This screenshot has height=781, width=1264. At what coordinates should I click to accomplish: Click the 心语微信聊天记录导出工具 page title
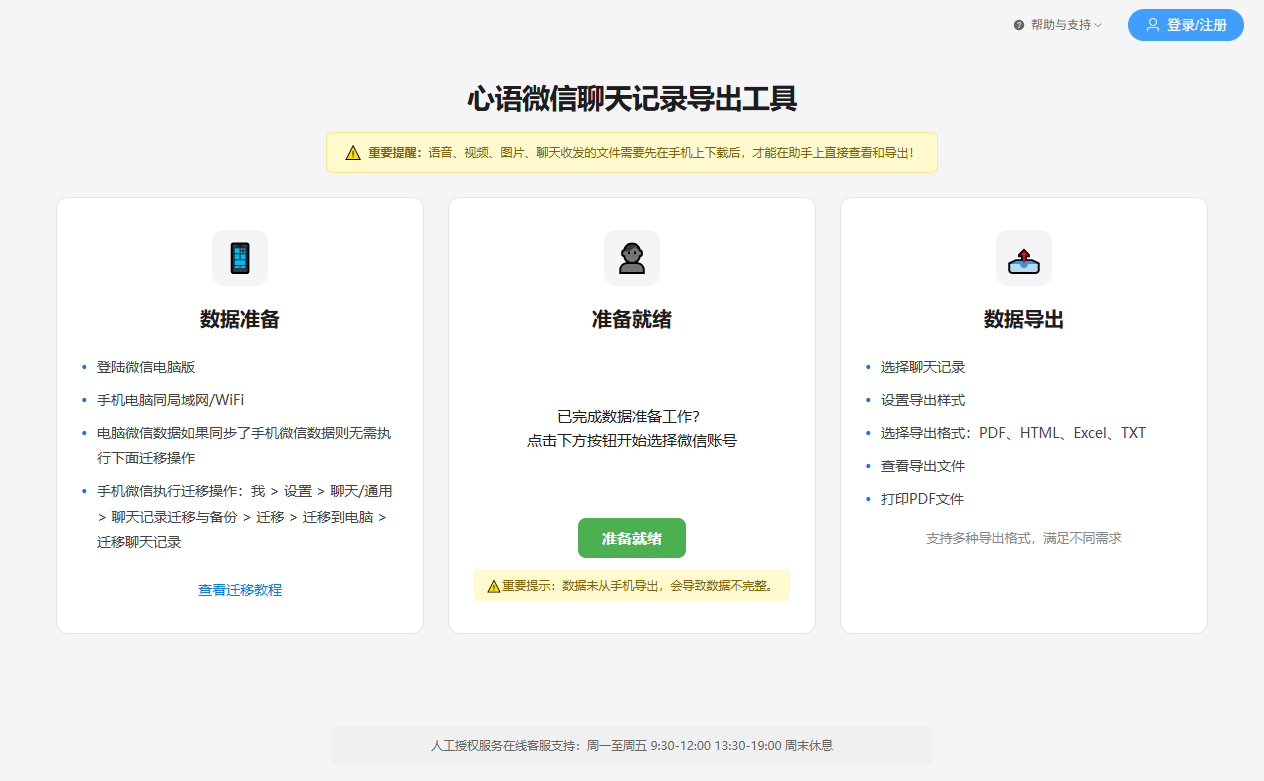[x=632, y=99]
